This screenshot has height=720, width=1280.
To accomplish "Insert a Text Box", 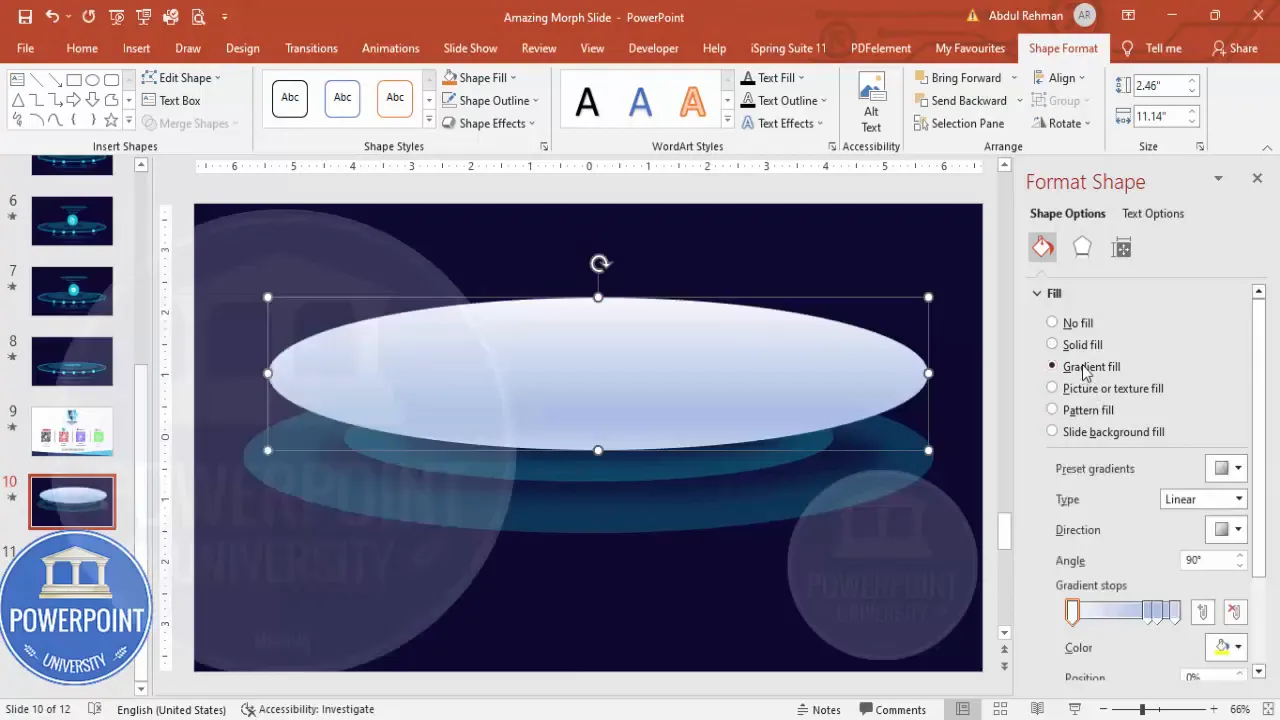I will (171, 100).
